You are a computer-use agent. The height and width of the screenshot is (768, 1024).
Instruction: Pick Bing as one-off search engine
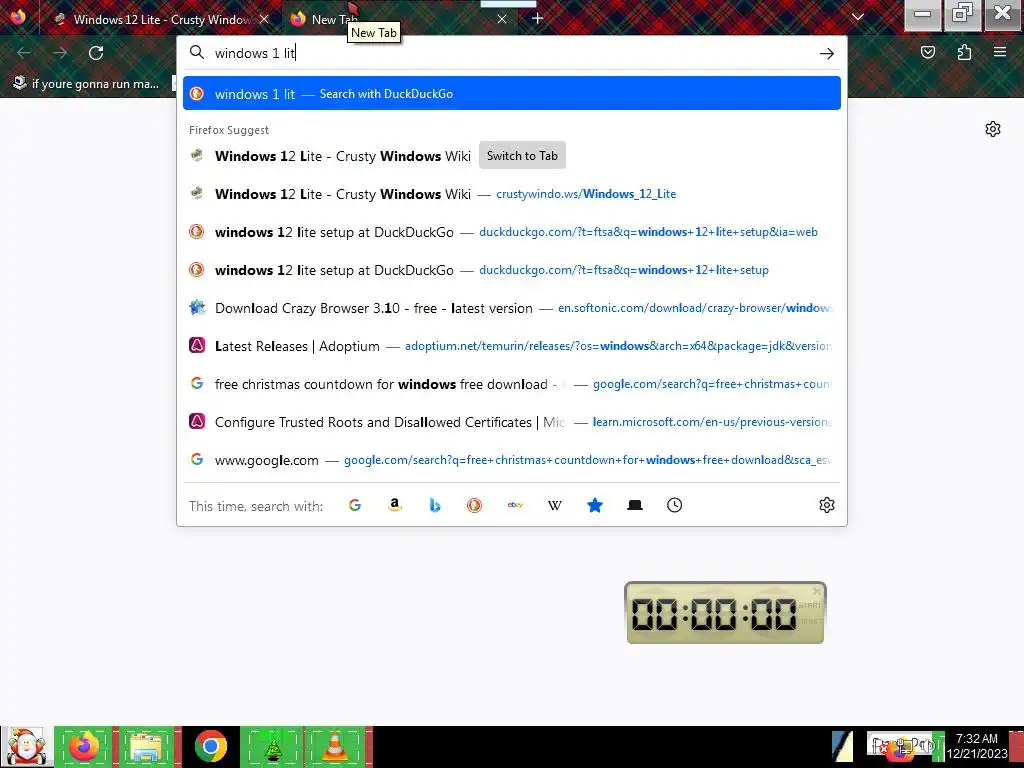(435, 505)
